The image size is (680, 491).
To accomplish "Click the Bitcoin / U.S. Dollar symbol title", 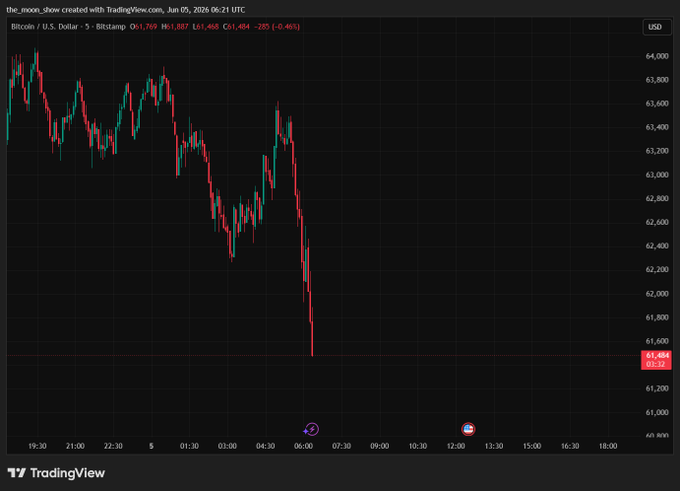I will pos(45,27).
